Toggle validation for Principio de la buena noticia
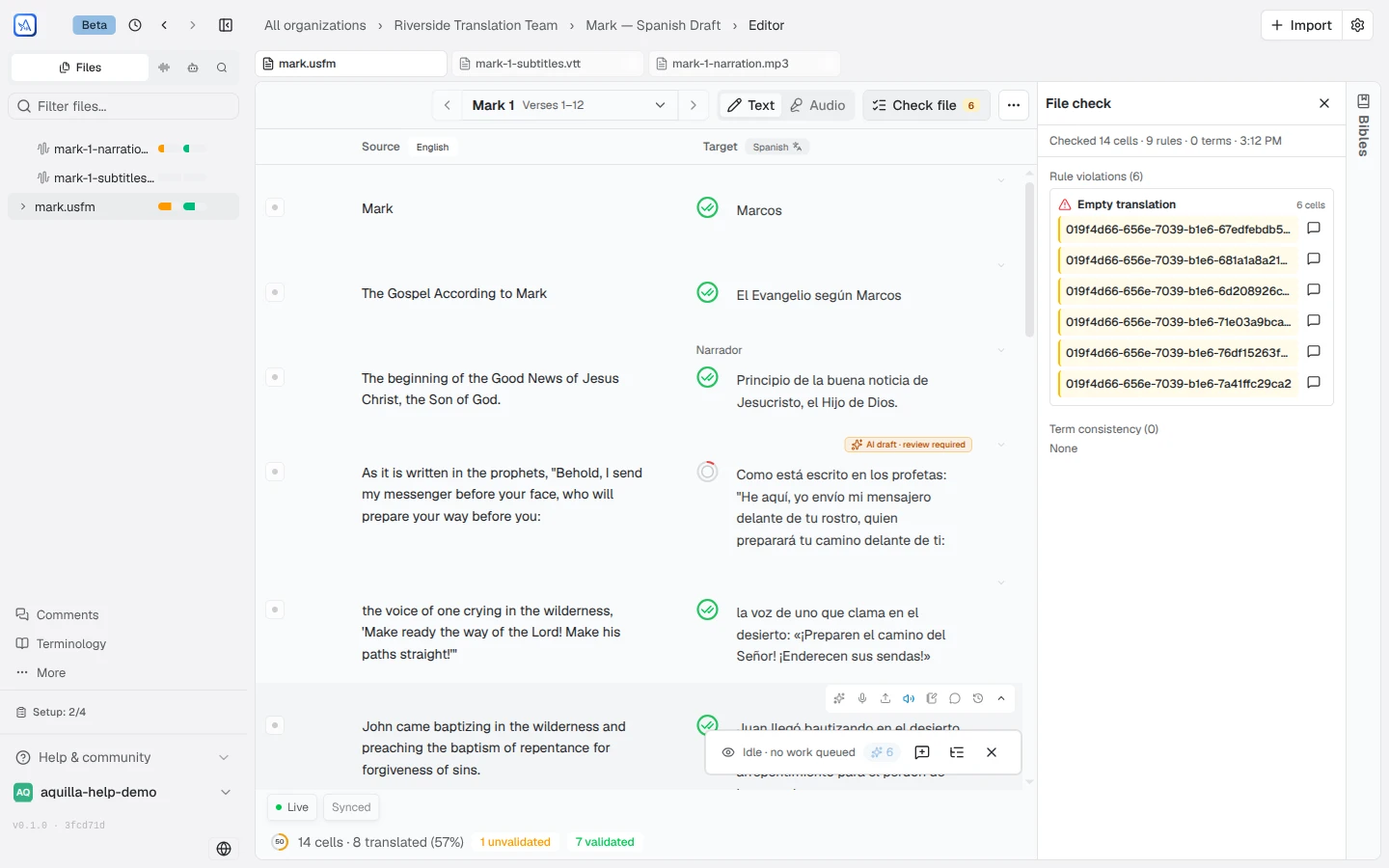The width and height of the screenshot is (1389, 868). pos(708,377)
